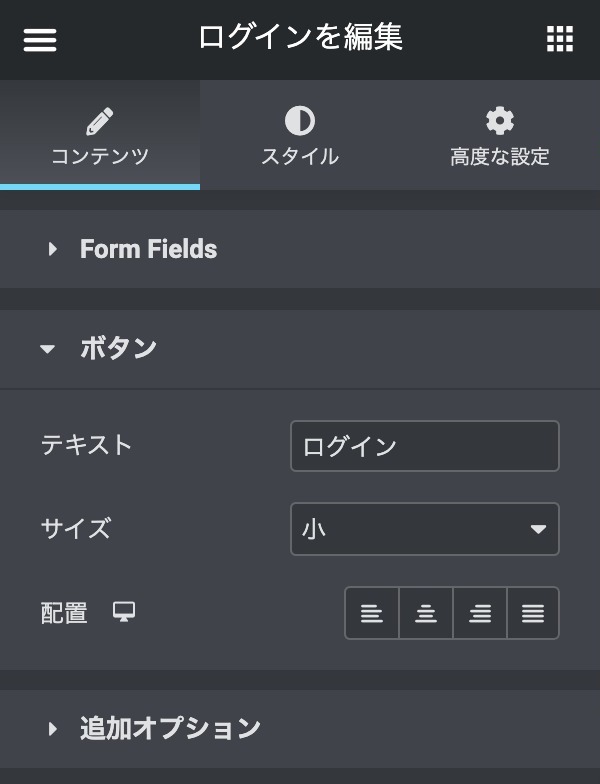600x784 pixels.
Task: Click the Form Fields arrow icon
Action: [53, 249]
